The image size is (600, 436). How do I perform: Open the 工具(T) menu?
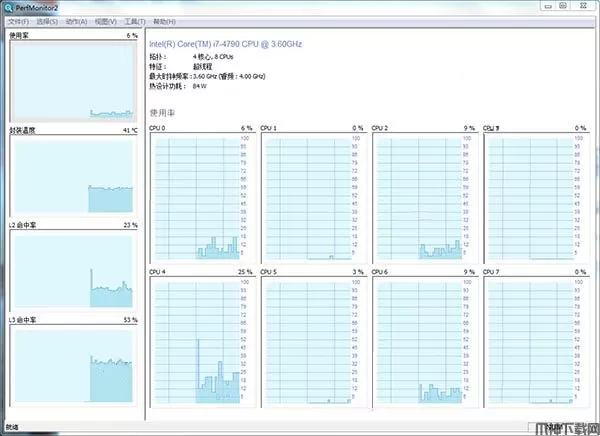pos(135,21)
